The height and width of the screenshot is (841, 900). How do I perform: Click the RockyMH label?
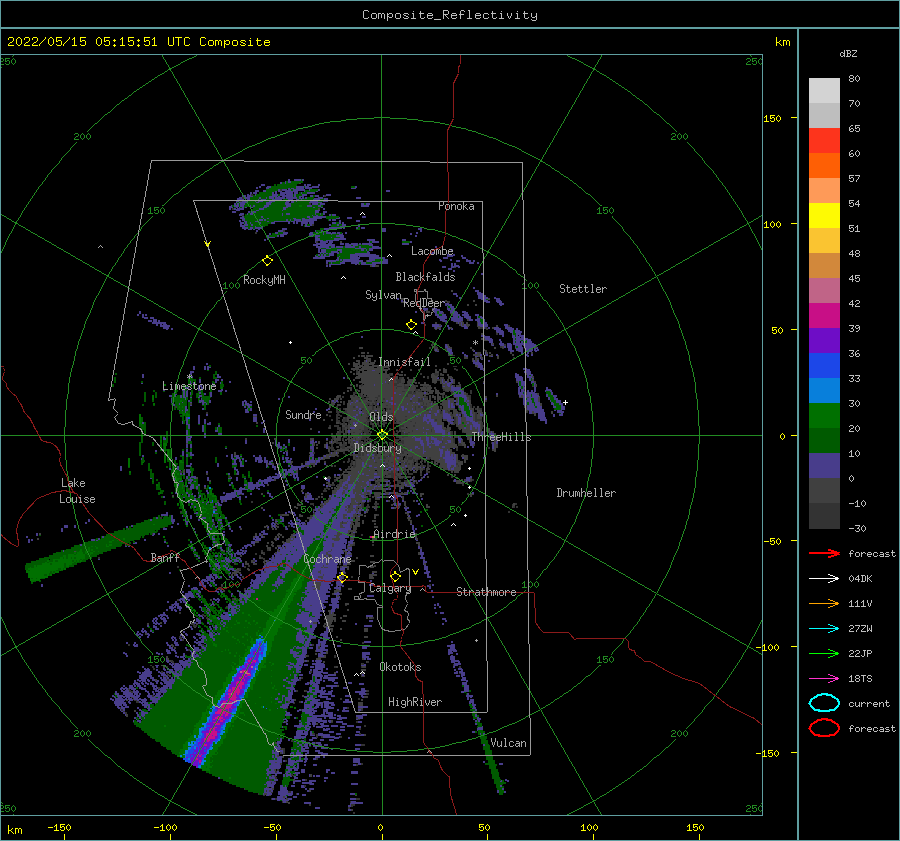click(264, 280)
